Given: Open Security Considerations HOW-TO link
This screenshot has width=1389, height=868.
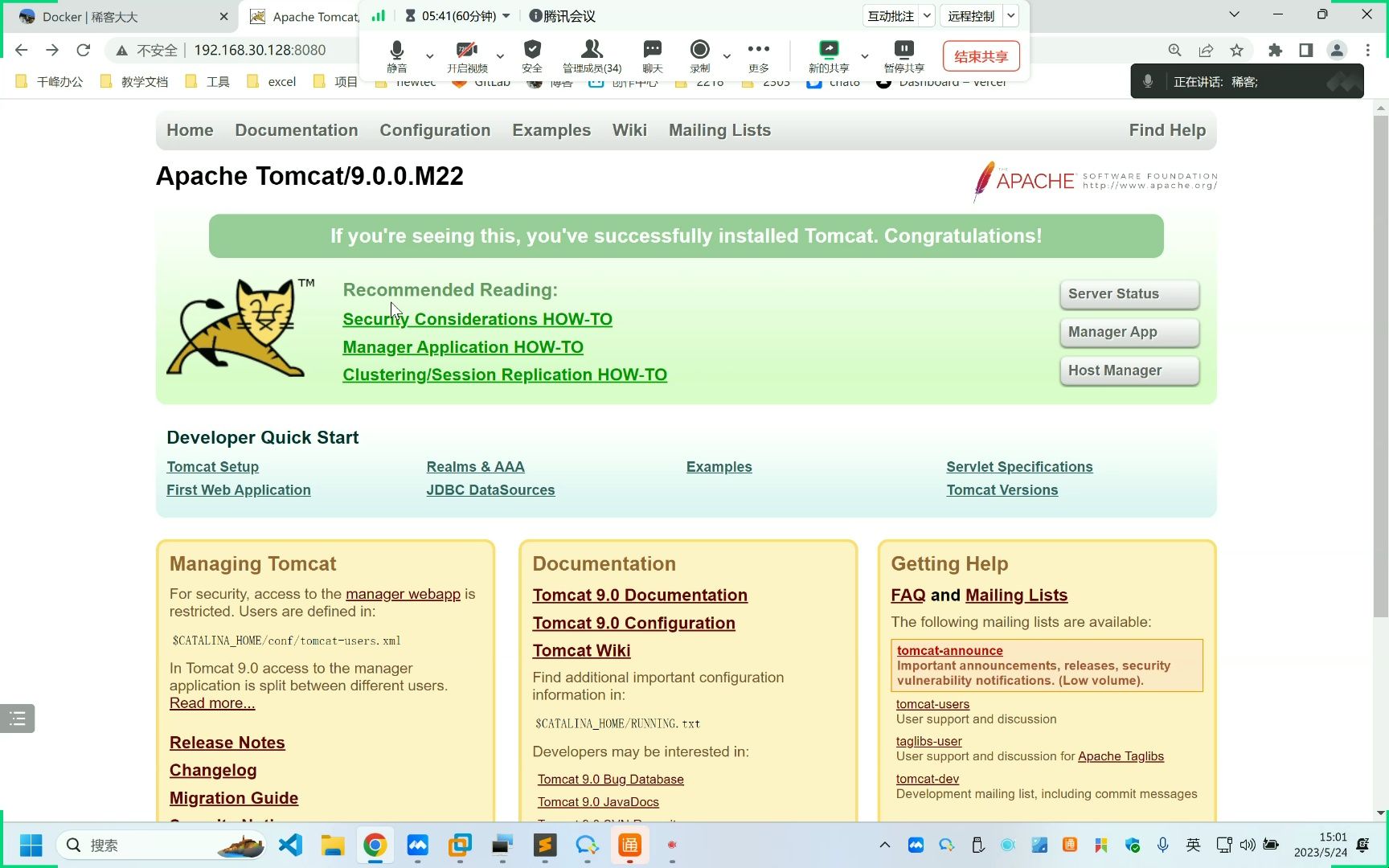Looking at the screenshot, I should tap(477, 319).
